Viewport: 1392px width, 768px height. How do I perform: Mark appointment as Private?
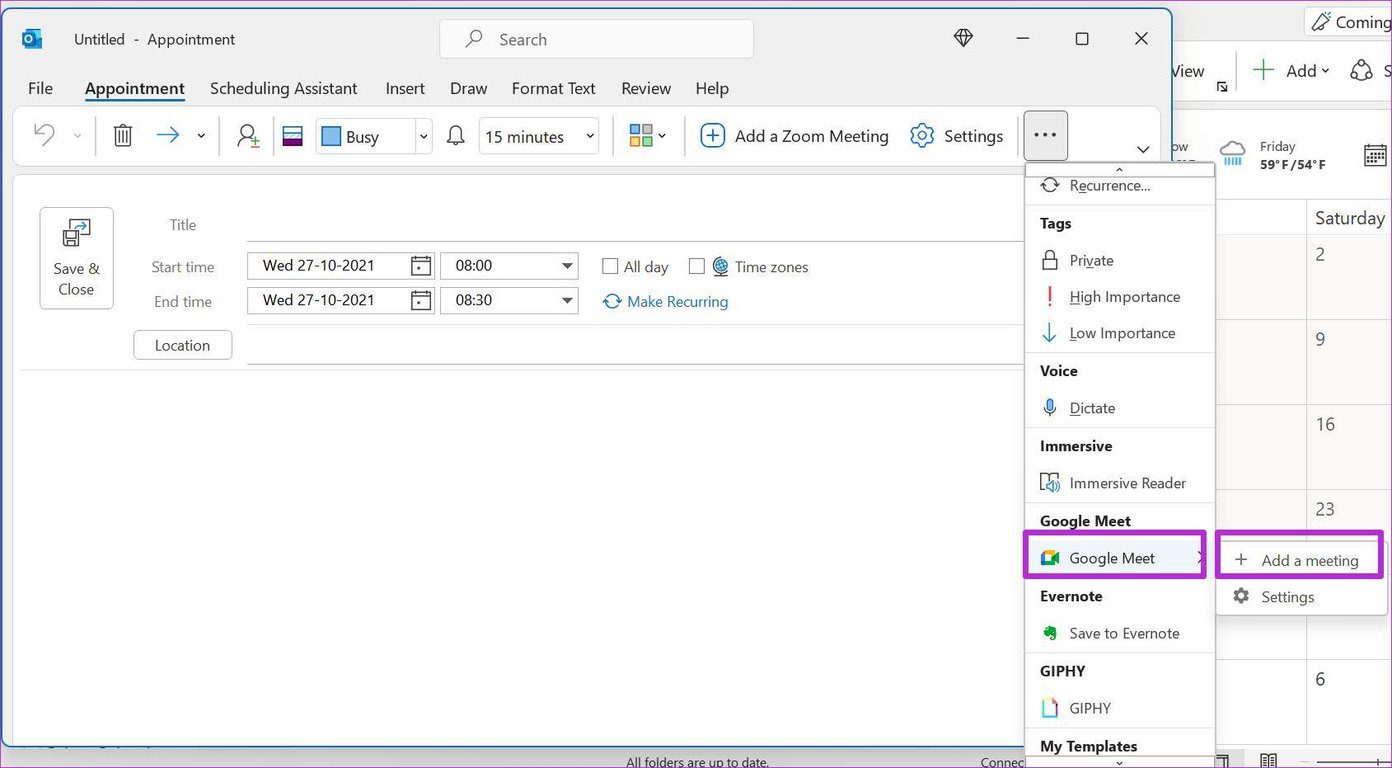(1120, 260)
